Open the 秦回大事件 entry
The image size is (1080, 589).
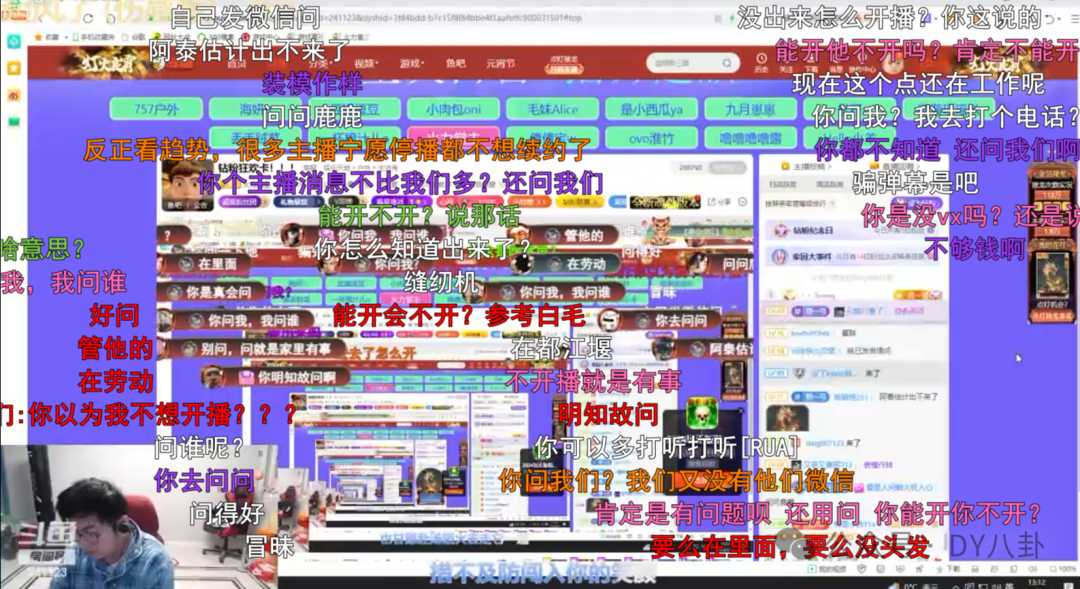tap(854, 257)
